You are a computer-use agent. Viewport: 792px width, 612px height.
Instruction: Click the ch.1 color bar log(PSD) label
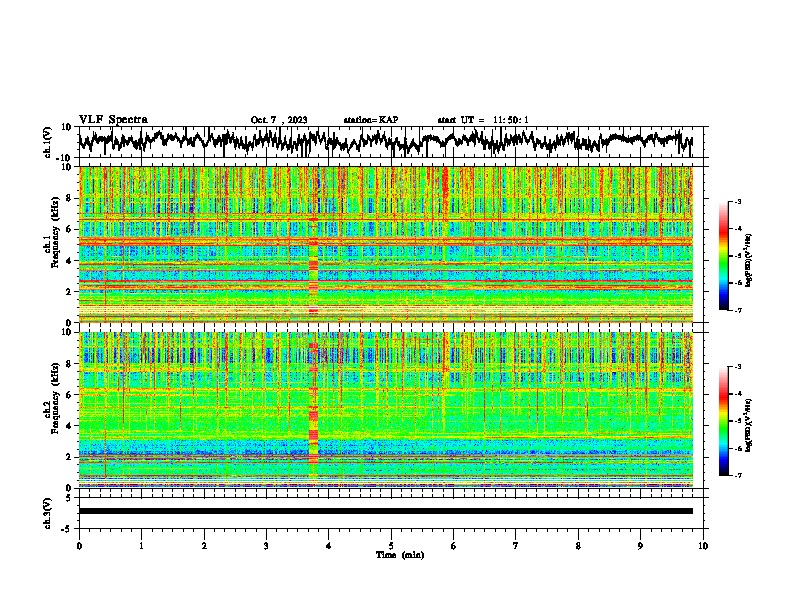[x=749, y=260]
